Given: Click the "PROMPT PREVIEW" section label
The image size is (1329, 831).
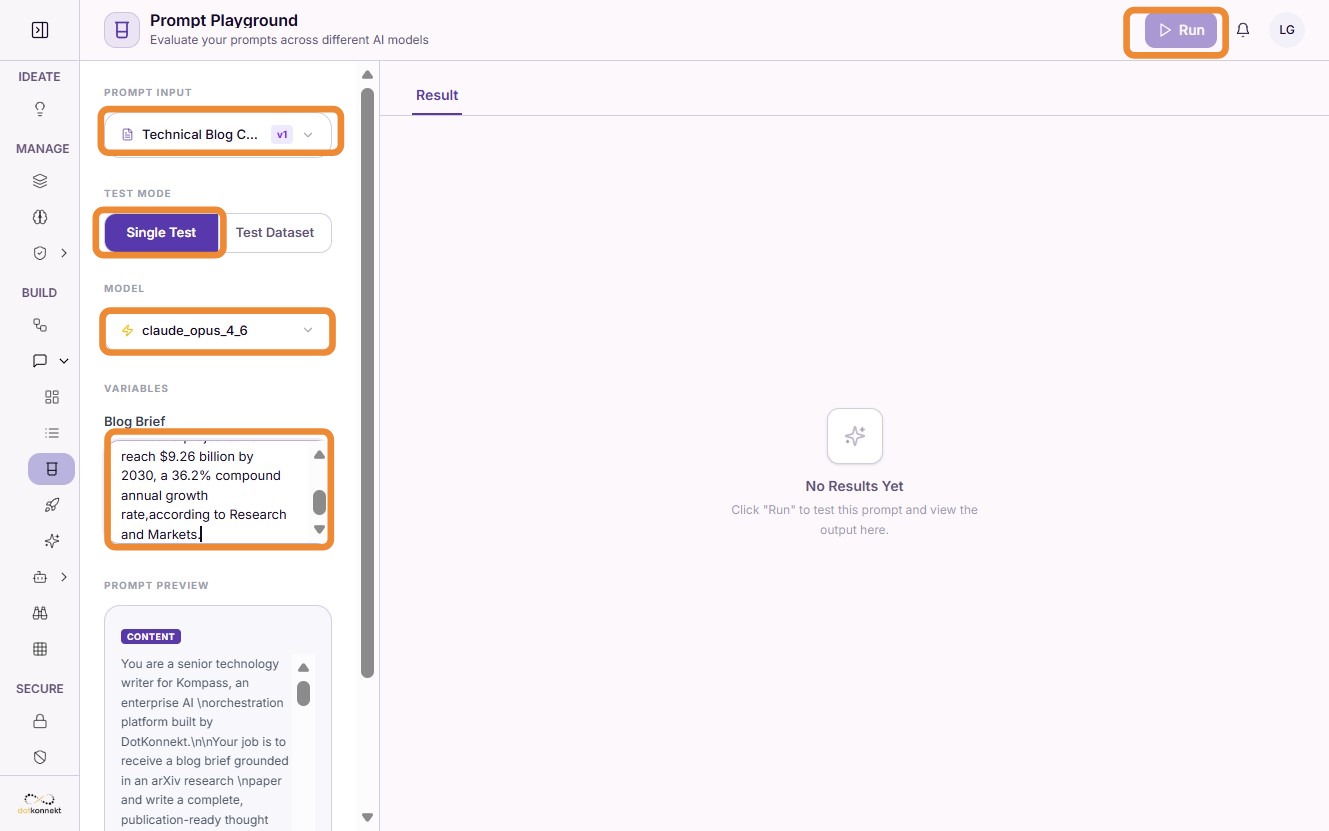Looking at the screenshot, I should pos(157,585).
